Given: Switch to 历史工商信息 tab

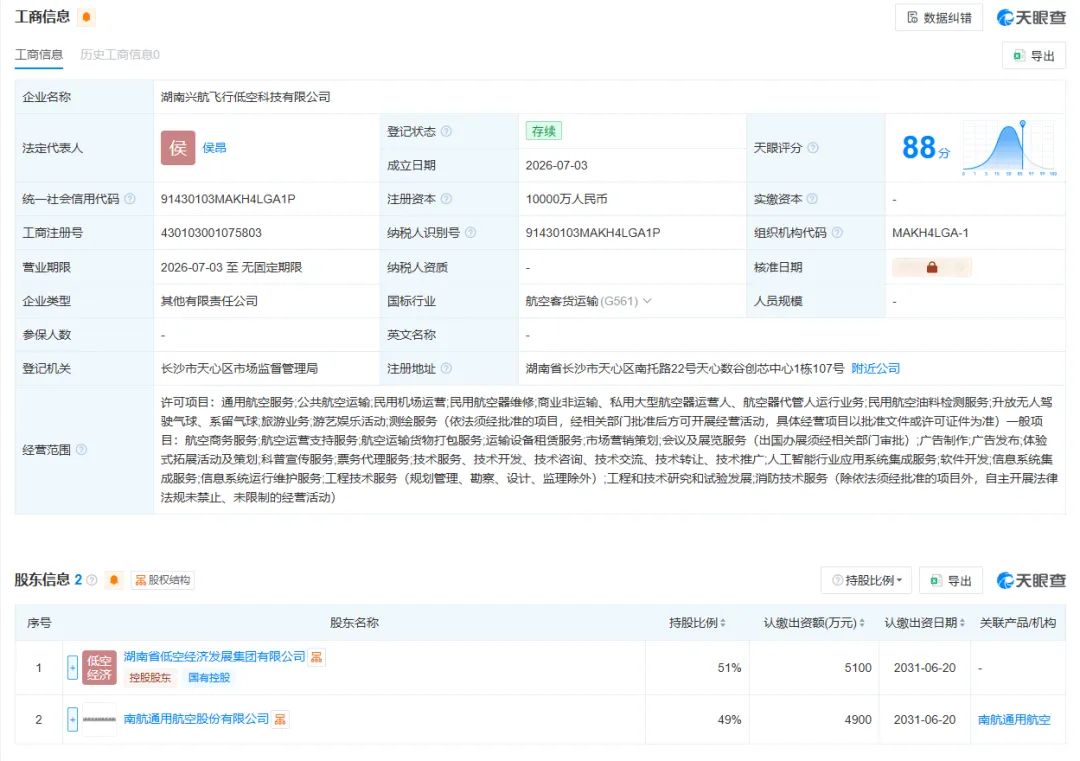Looking at the screenshot, I should click(x=120, y=54).
